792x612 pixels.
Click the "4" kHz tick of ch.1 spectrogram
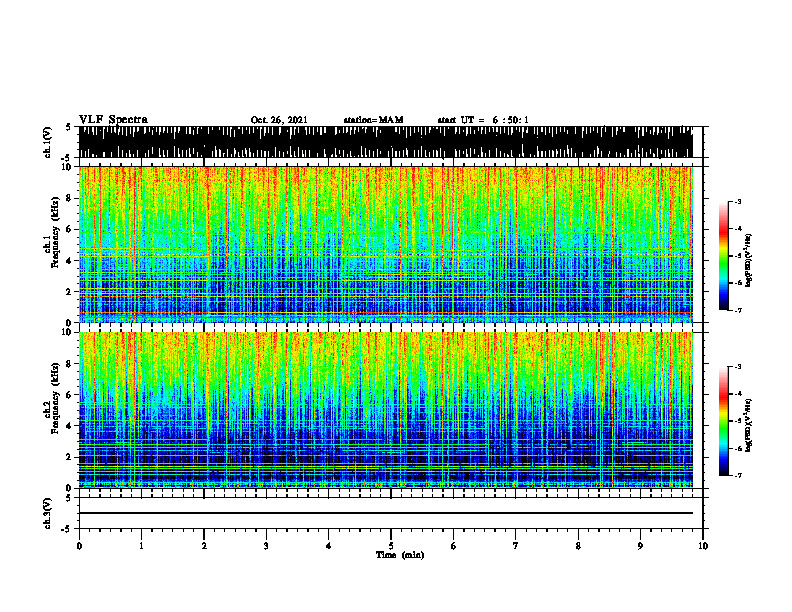tap(70, 261)
